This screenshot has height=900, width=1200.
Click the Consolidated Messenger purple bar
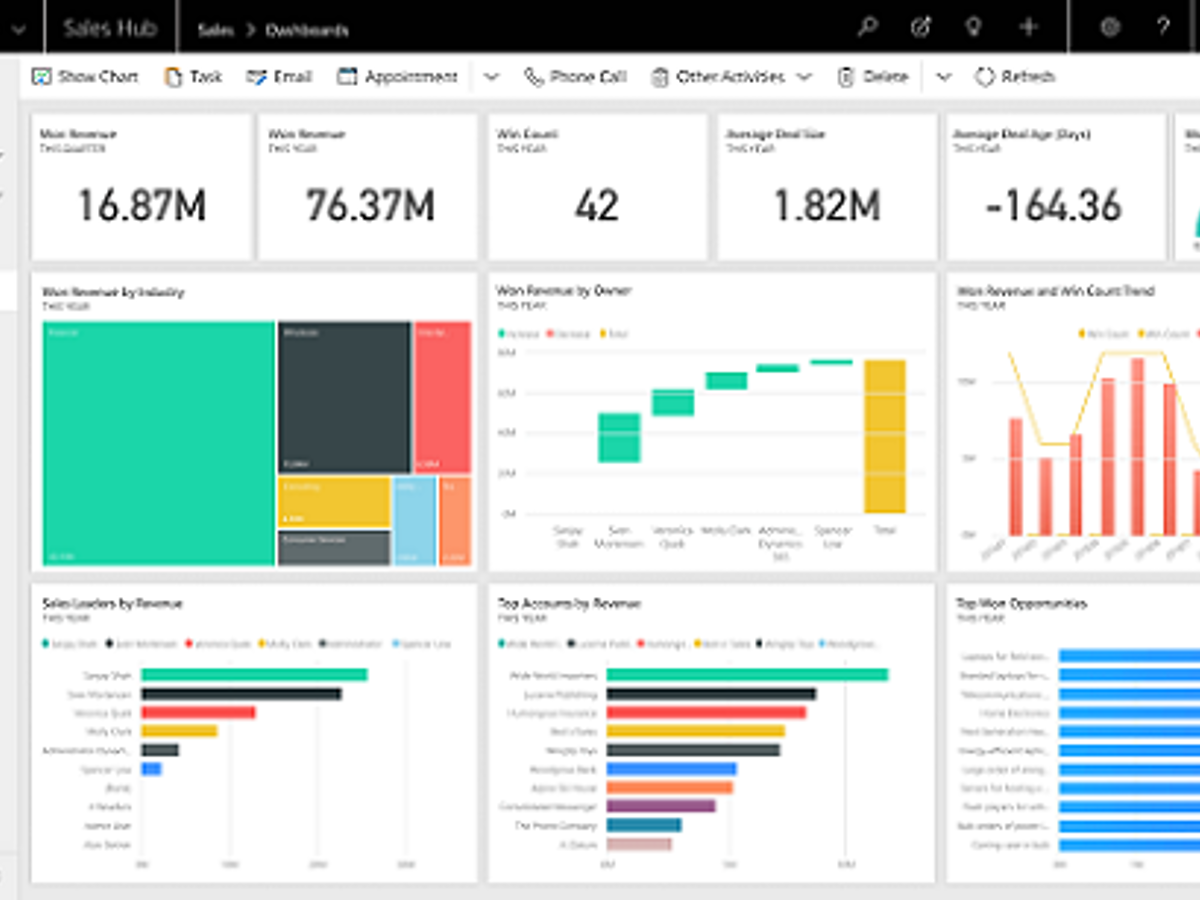tap(661, 806)
